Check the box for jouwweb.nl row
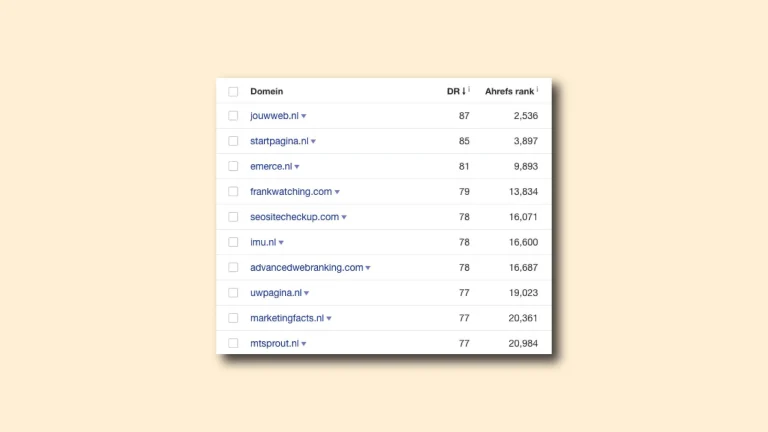The height and width of the screenshot is (432, 768). coord(233,116)
